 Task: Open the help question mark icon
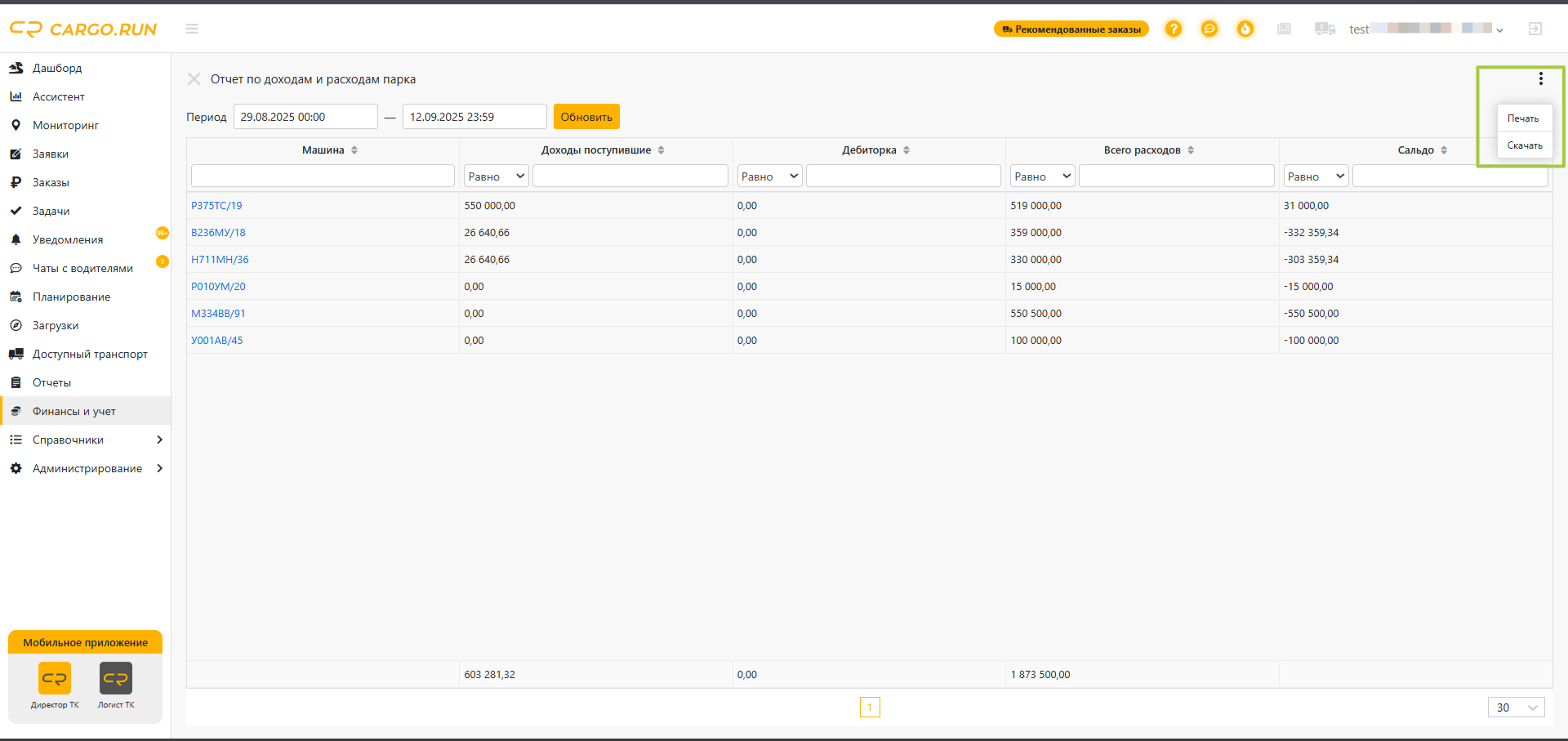(x=1174, y=29)
